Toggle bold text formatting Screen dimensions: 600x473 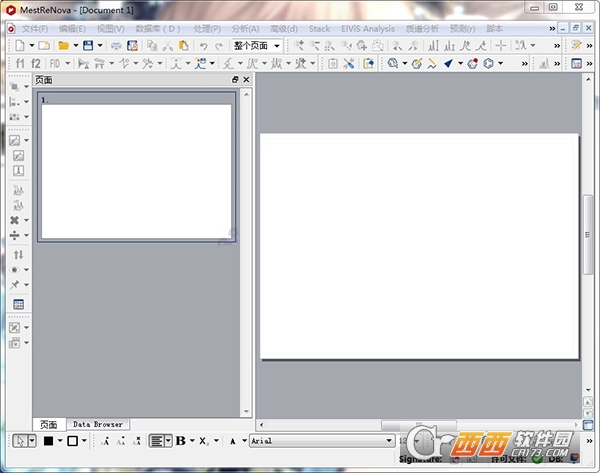tap(181, 441)
